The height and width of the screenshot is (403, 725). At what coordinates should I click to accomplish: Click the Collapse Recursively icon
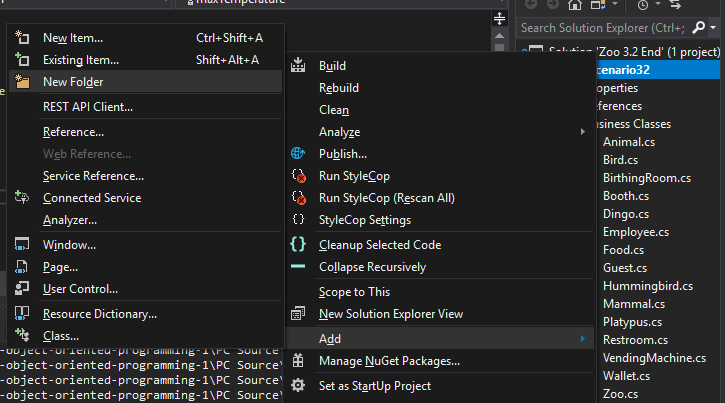(298, 266)
